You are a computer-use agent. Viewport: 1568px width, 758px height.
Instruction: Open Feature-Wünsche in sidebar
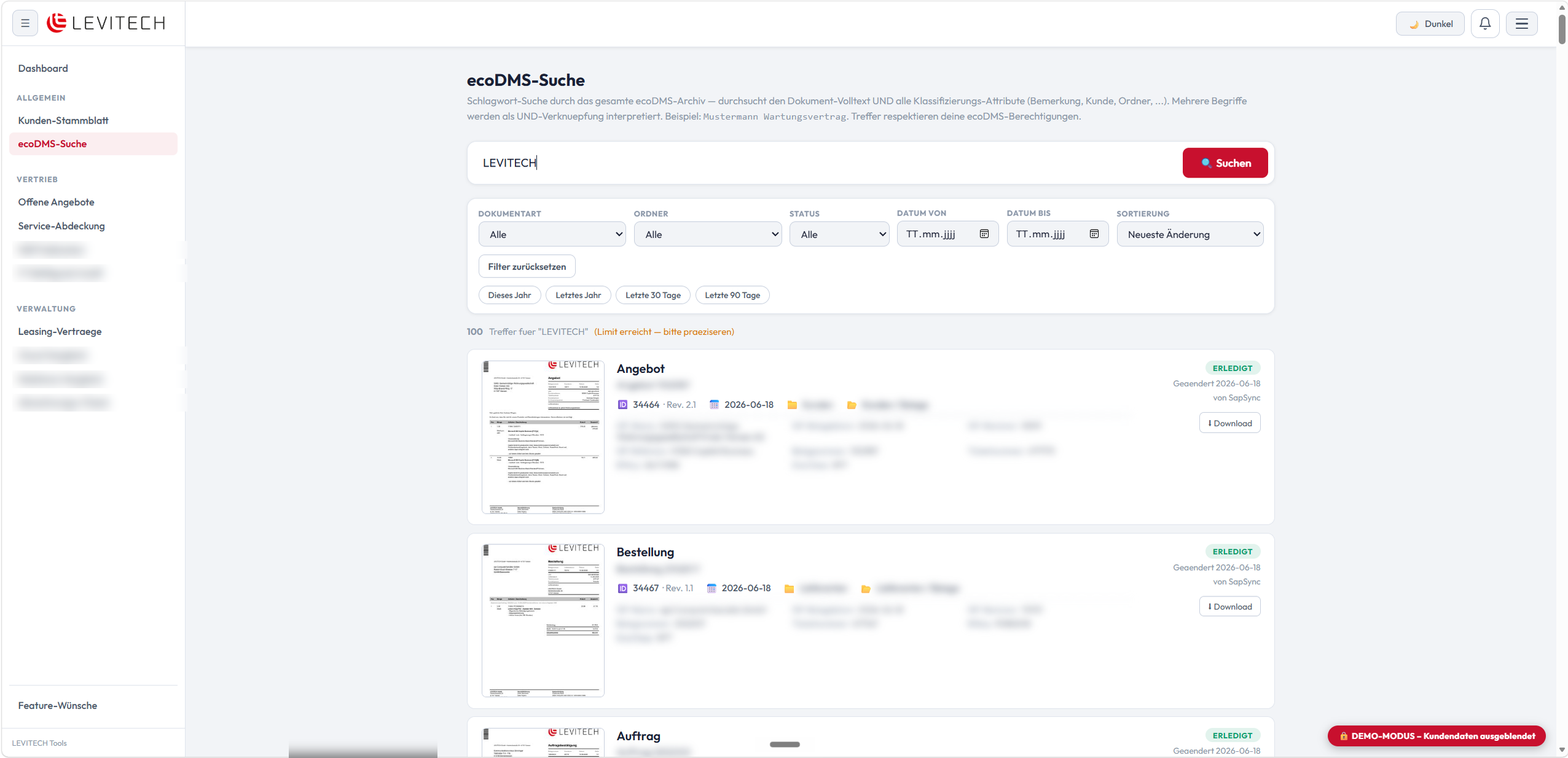[x=58, y=706]
